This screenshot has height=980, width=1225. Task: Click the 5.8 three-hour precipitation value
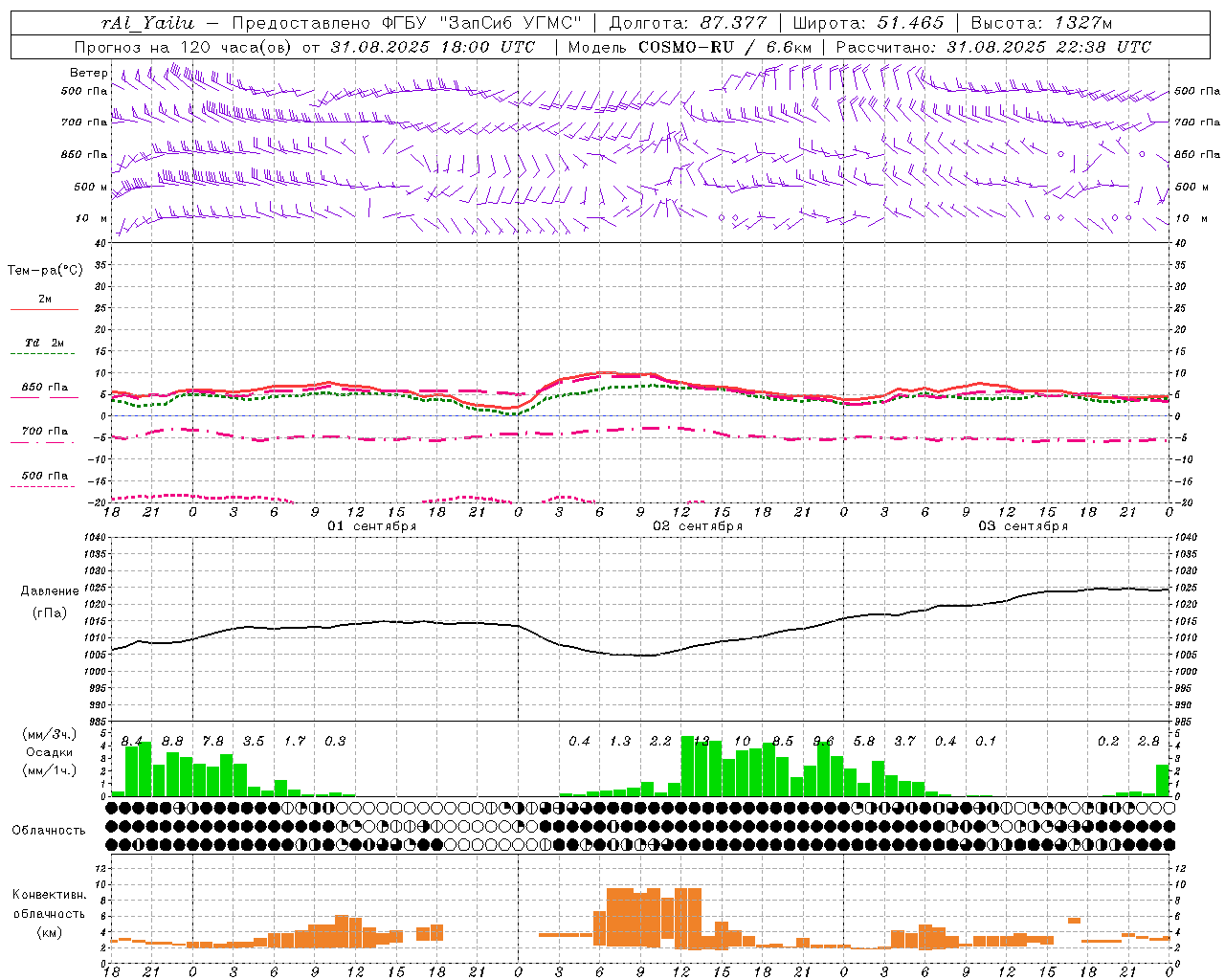[864, 741]
